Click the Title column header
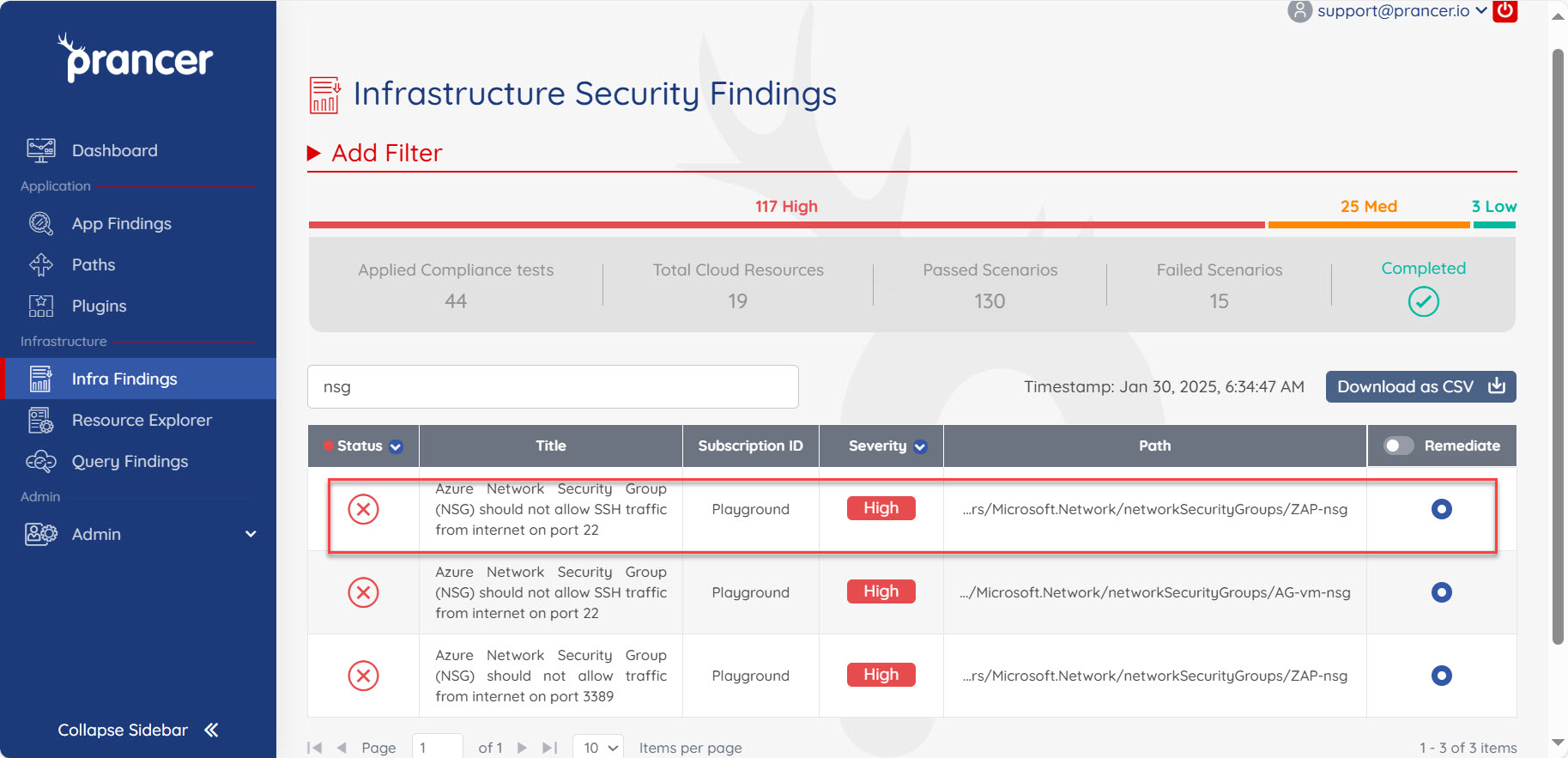The width and height of the screenshot is (1568, 758). coord(551,446)
